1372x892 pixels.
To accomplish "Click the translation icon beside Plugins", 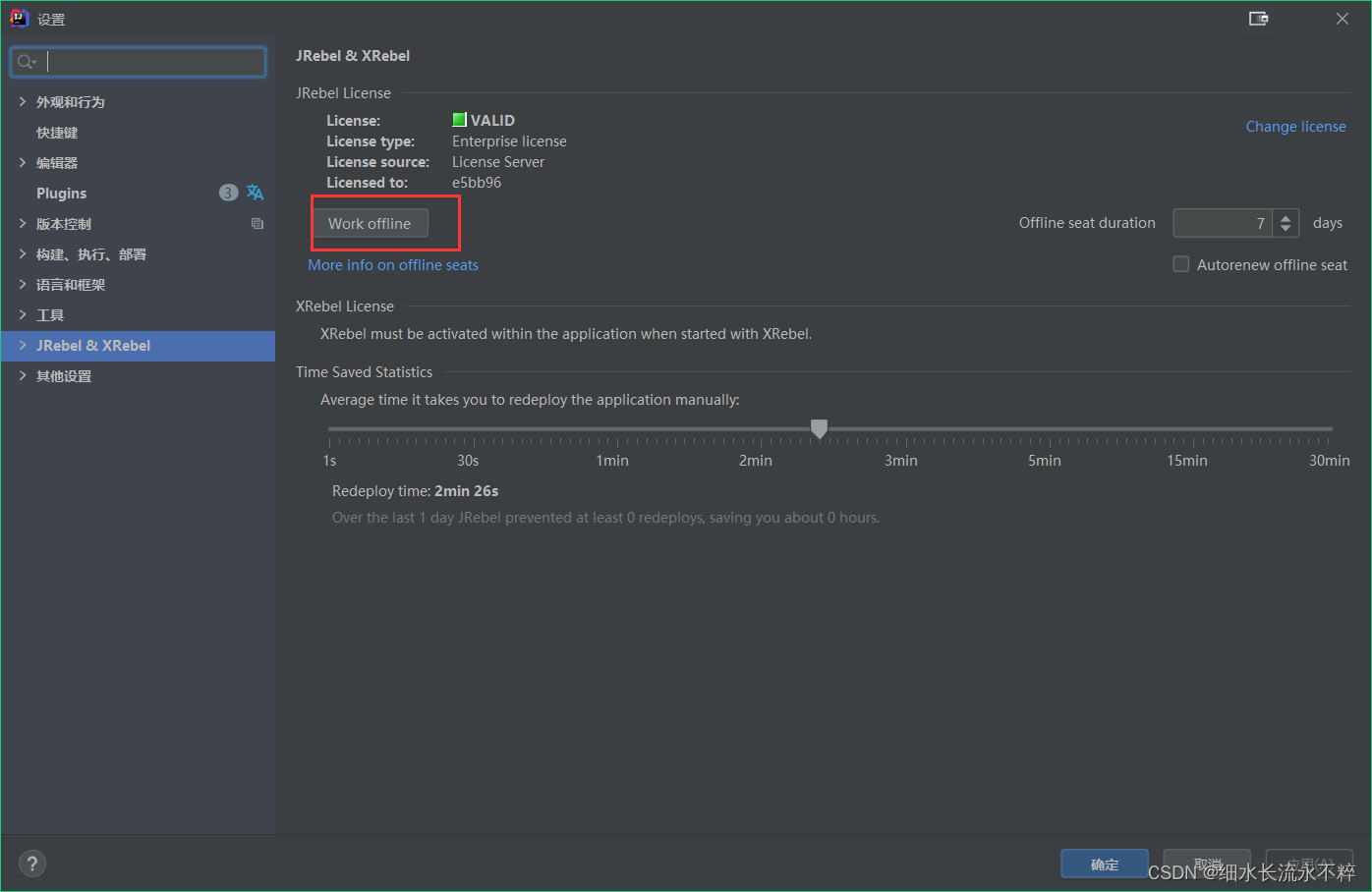I will [256, 193].
